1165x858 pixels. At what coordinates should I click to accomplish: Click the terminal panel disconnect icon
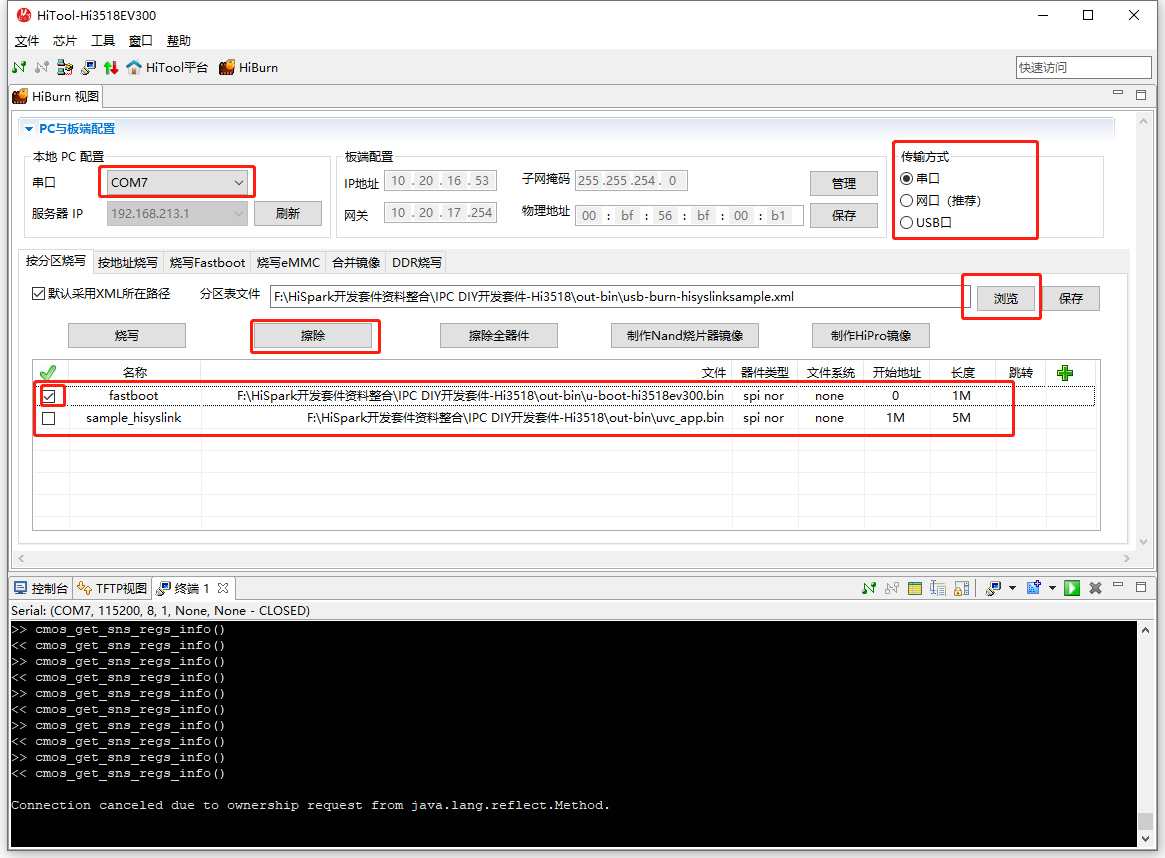[892, 588]
